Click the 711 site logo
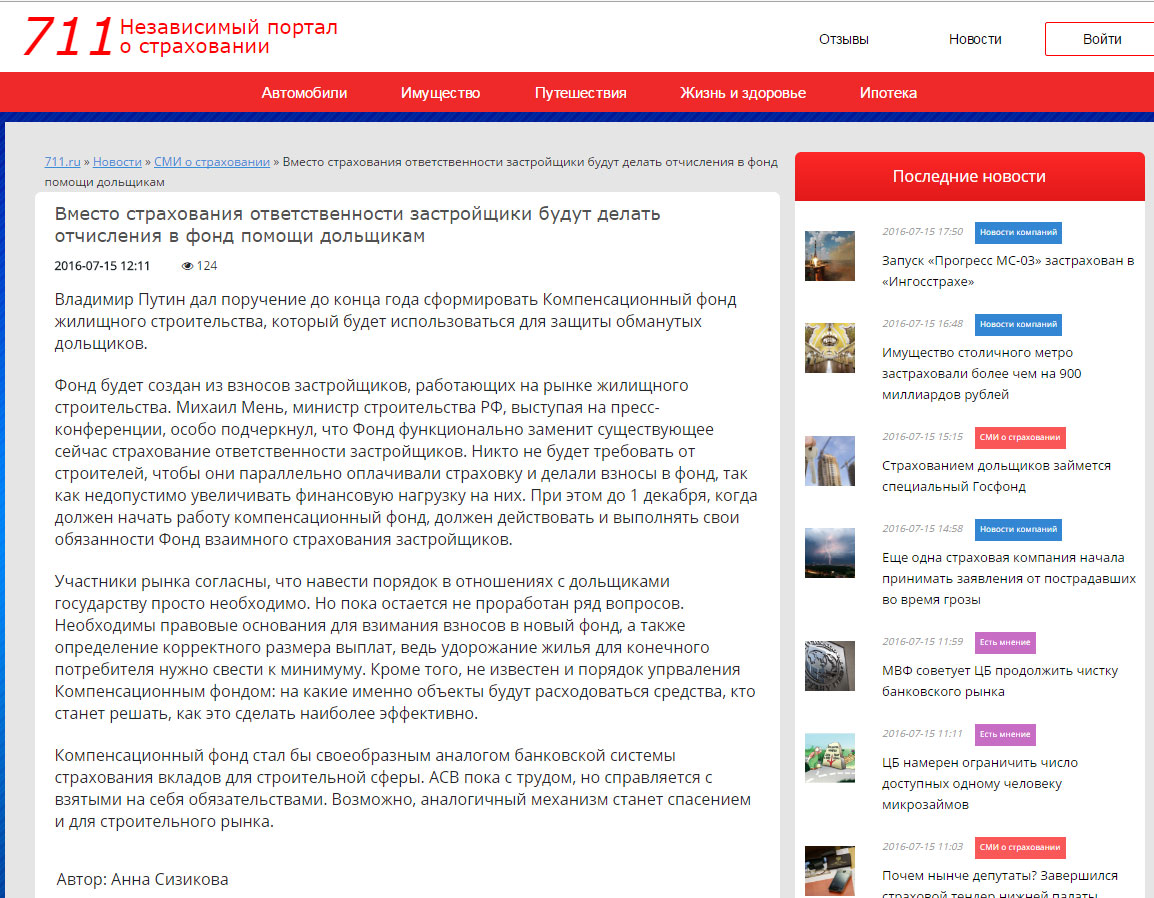 click(68, 37)
